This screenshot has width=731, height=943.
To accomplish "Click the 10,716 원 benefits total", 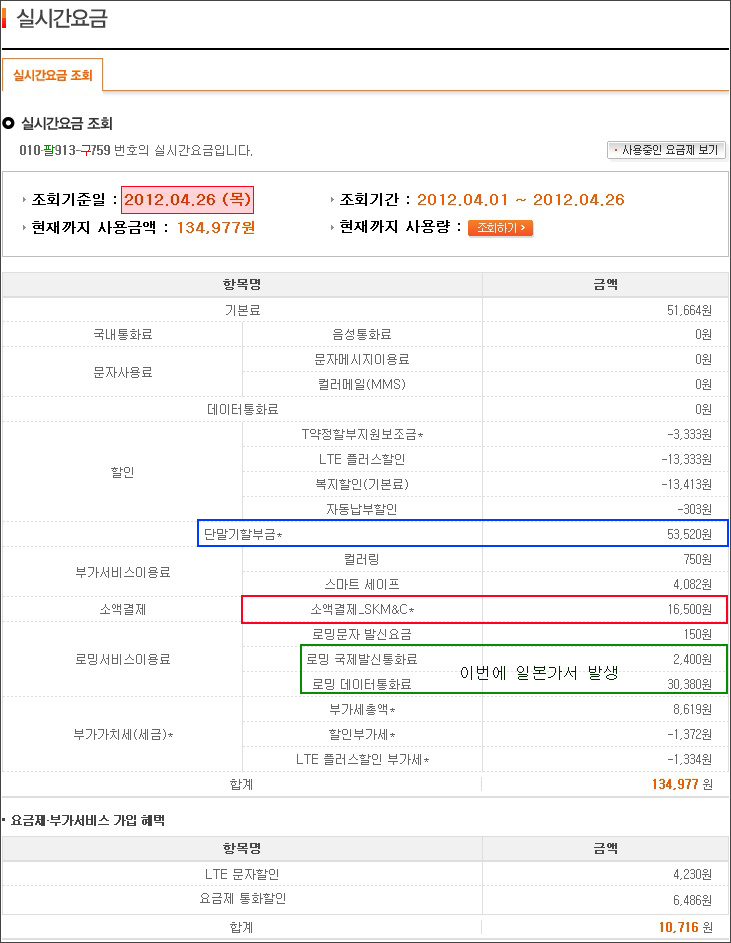I will point(684,927).
